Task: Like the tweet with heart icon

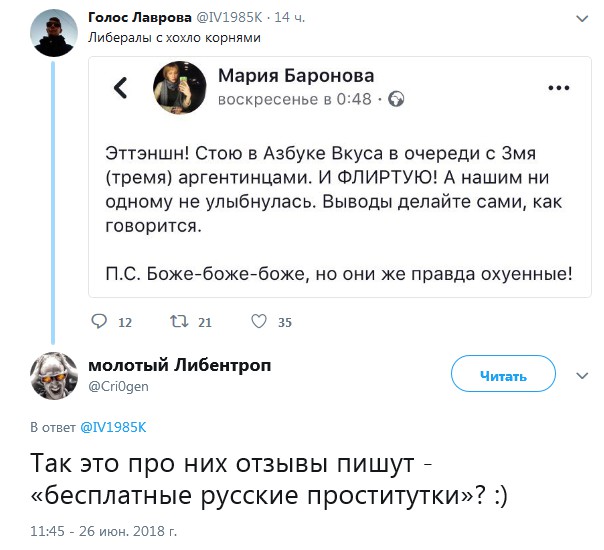Action: pyautogui.click(x=258, y=322)
